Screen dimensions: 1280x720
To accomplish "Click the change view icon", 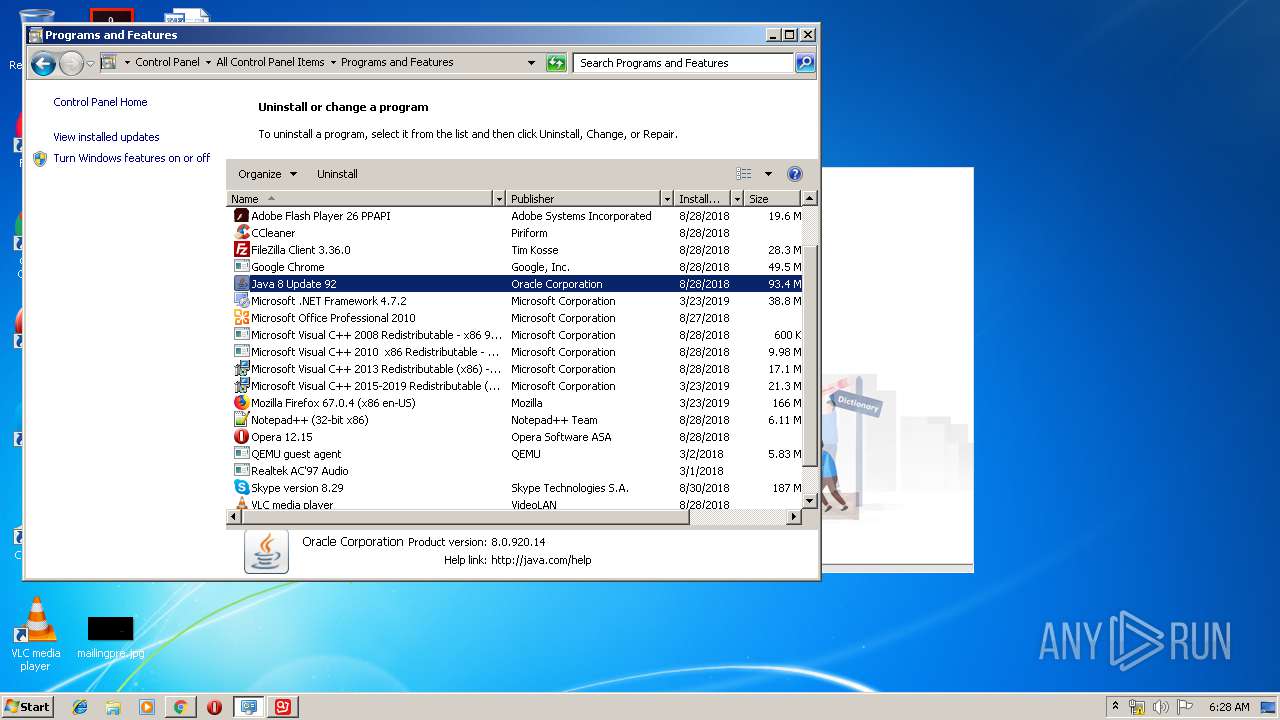I will coord(744,174).
